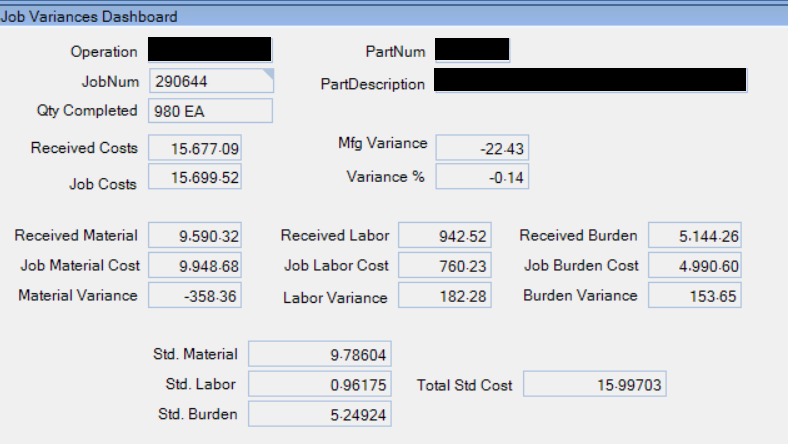
Task: Click the Operation label
Action: click(x=104, y=52)
